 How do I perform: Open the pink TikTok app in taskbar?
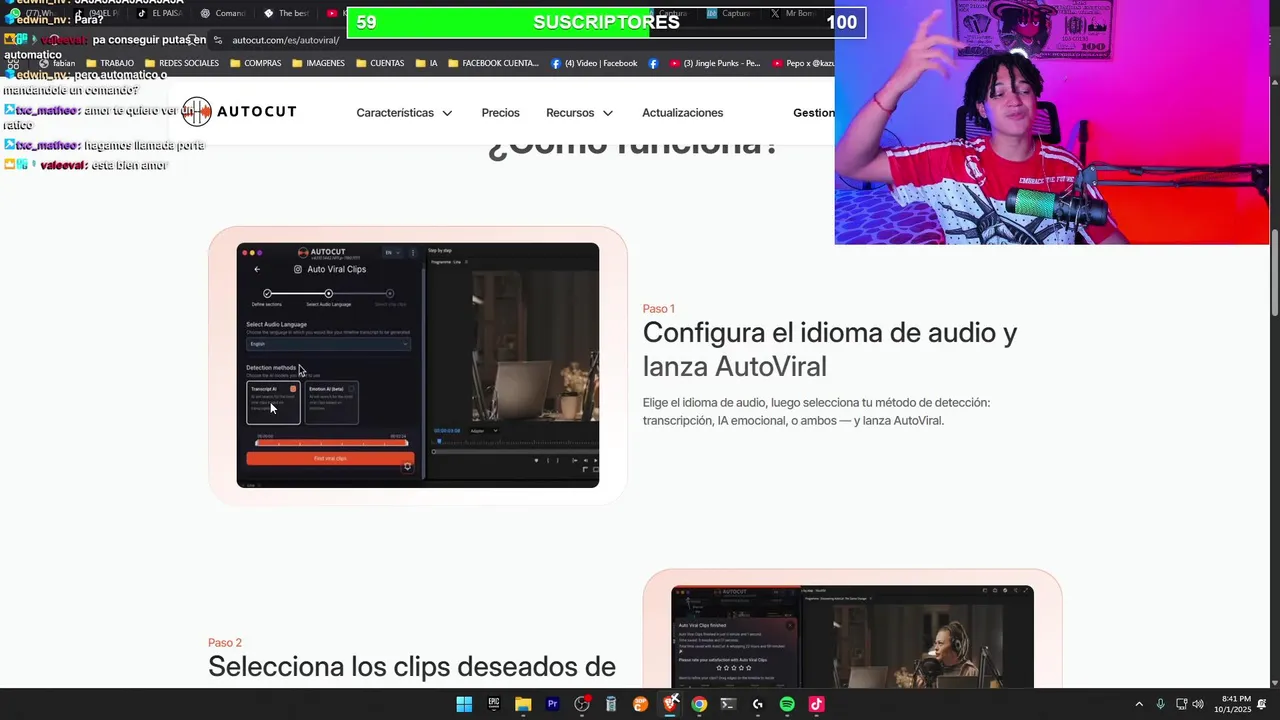click(816, 704)
